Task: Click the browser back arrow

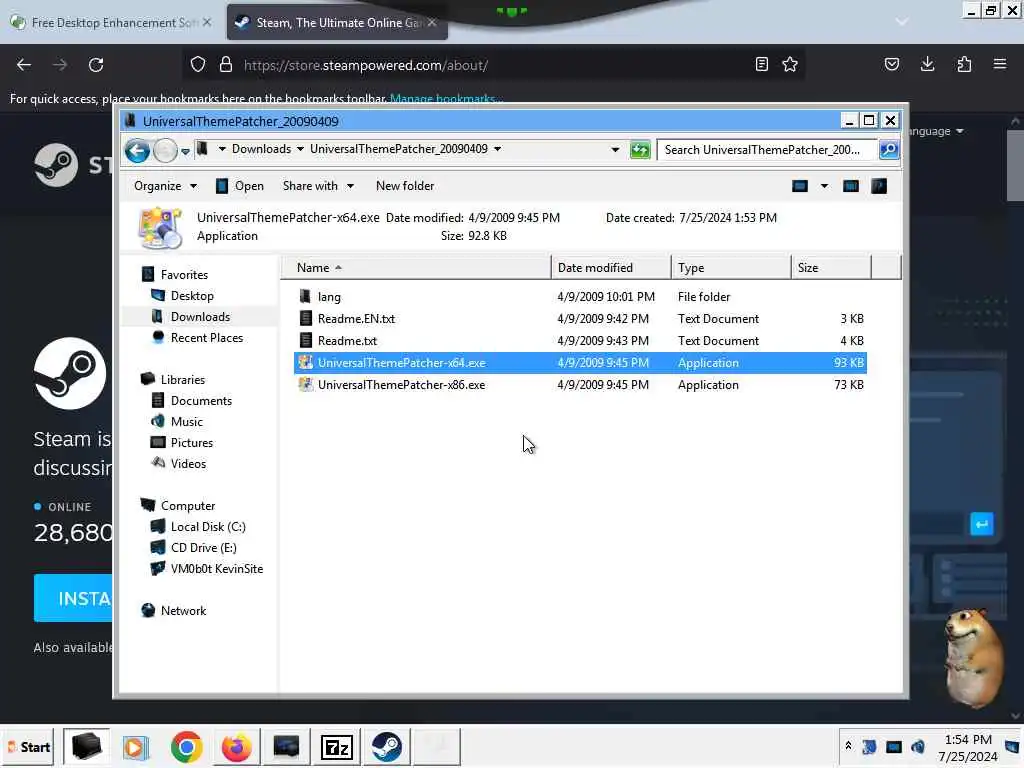Action: tap(24, 65)
